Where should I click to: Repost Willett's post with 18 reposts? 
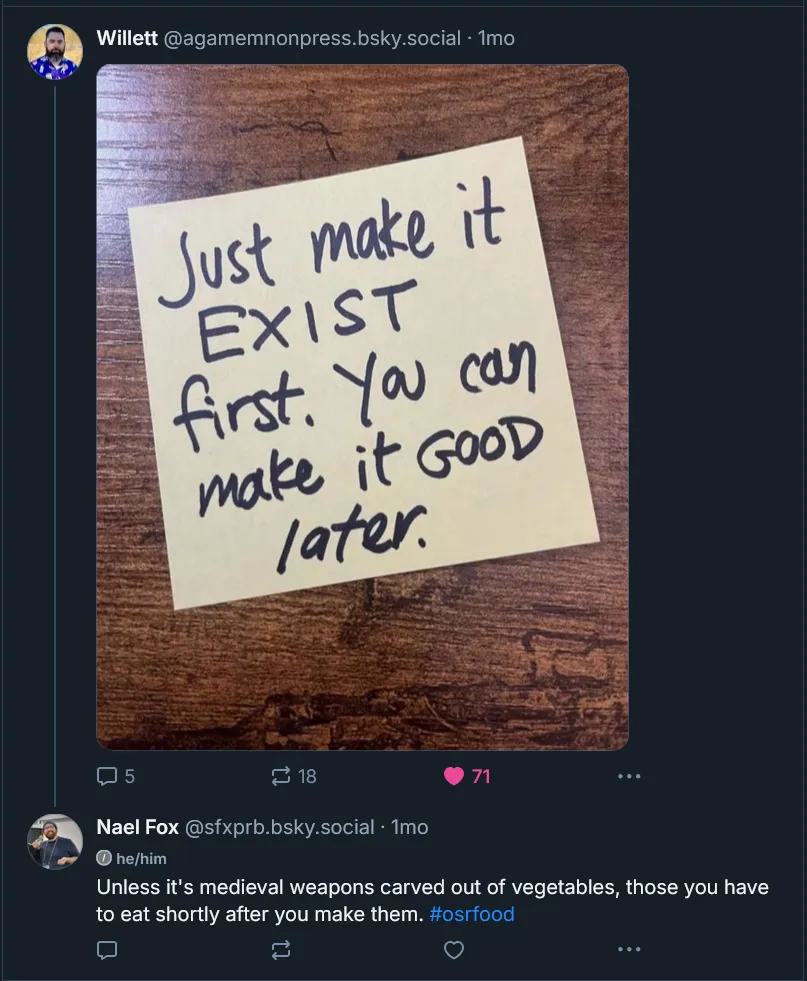282,776
